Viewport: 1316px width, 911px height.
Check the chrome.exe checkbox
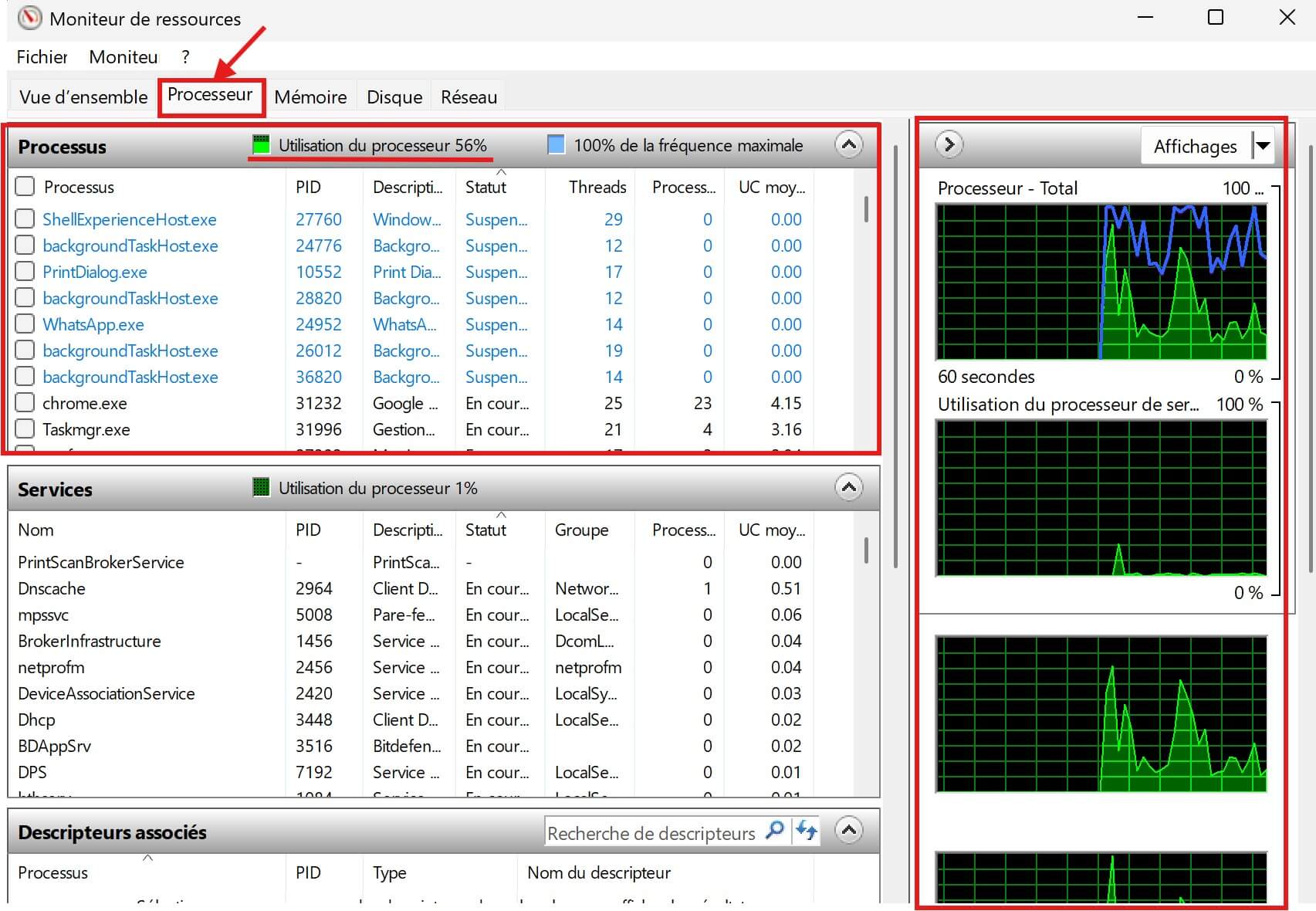point(25,402)
